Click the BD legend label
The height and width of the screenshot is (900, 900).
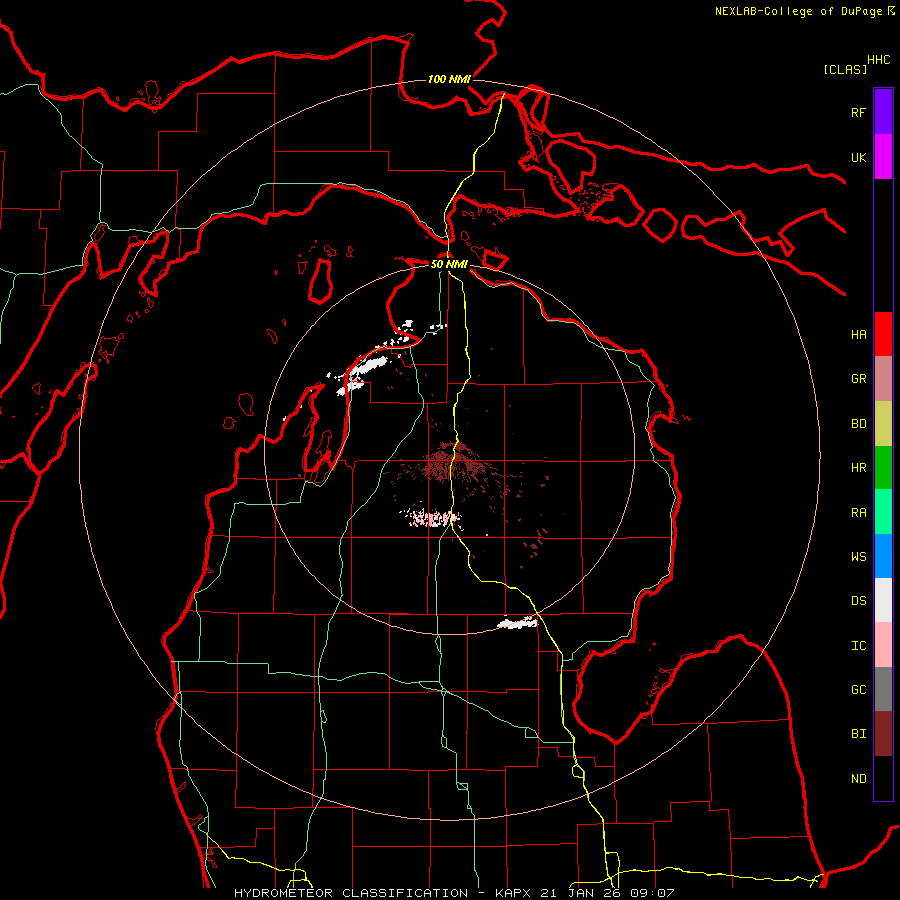tap(859, 424)
